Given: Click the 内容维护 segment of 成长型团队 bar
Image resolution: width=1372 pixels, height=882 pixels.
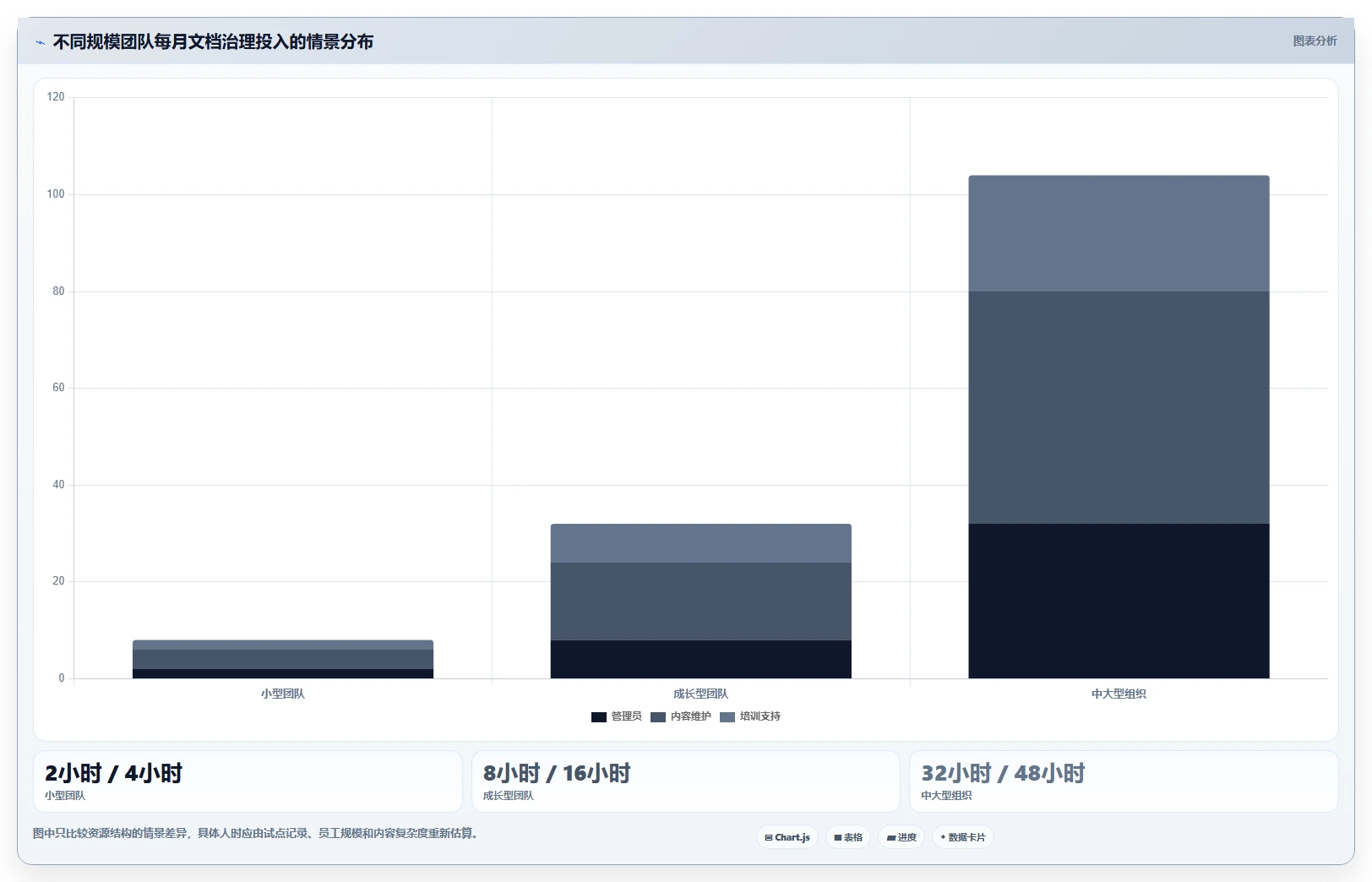Looking at the screenshot, I should 701,602.
